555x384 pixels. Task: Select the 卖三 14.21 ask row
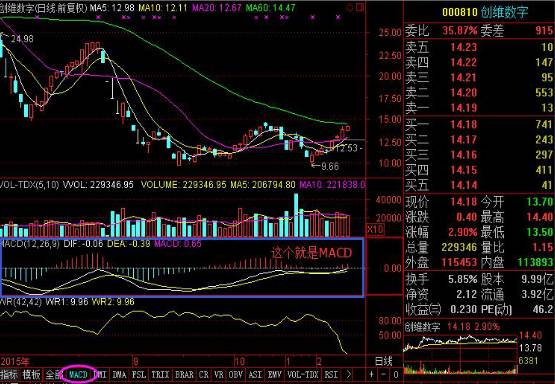[479, 78]
